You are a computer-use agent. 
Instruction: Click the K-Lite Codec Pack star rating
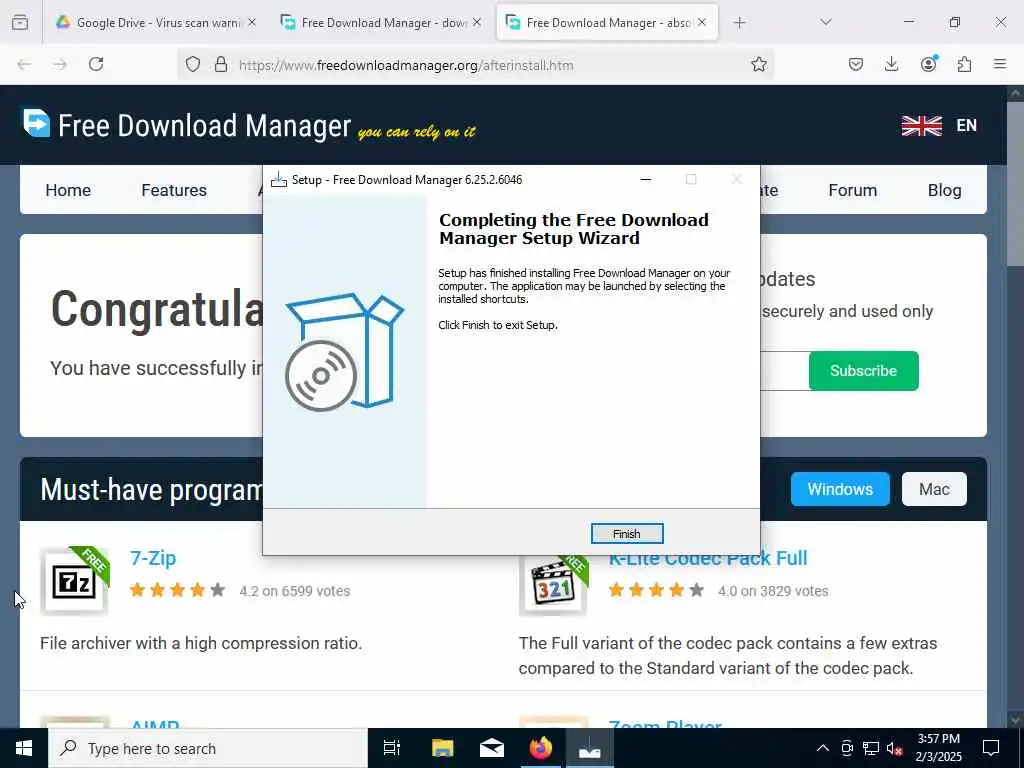coord(656,590)
